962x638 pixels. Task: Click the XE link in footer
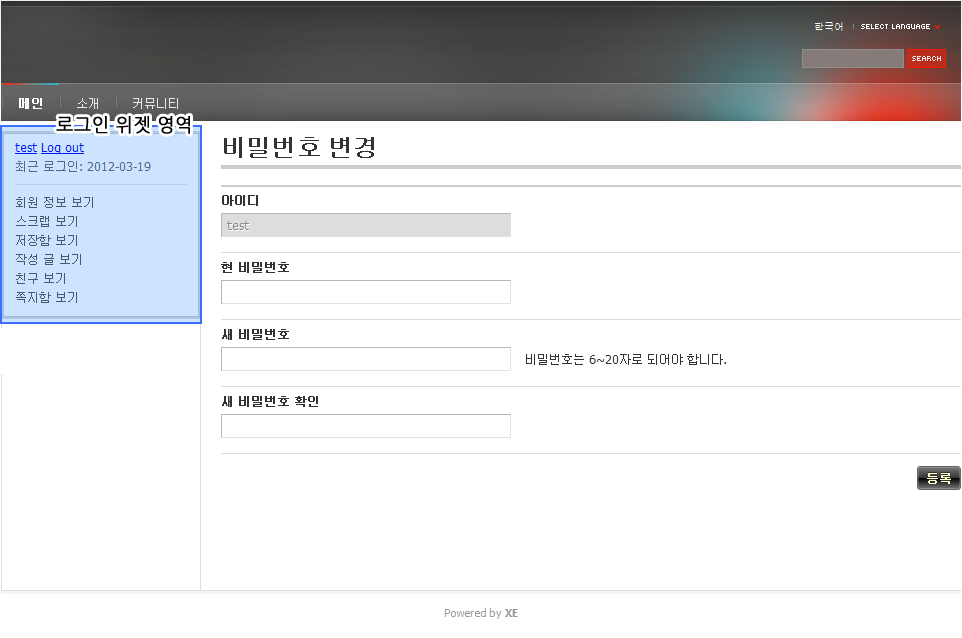point(511,613)
